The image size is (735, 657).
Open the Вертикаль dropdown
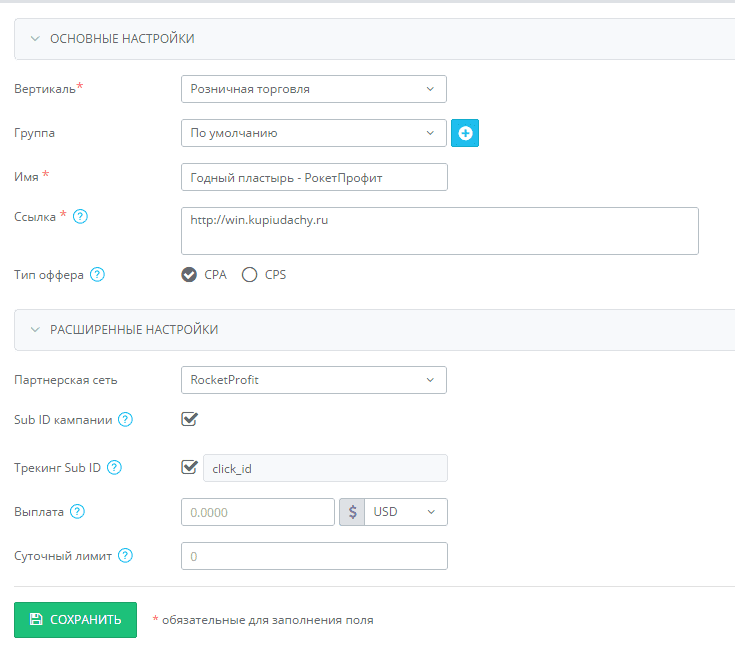[314, 89]
